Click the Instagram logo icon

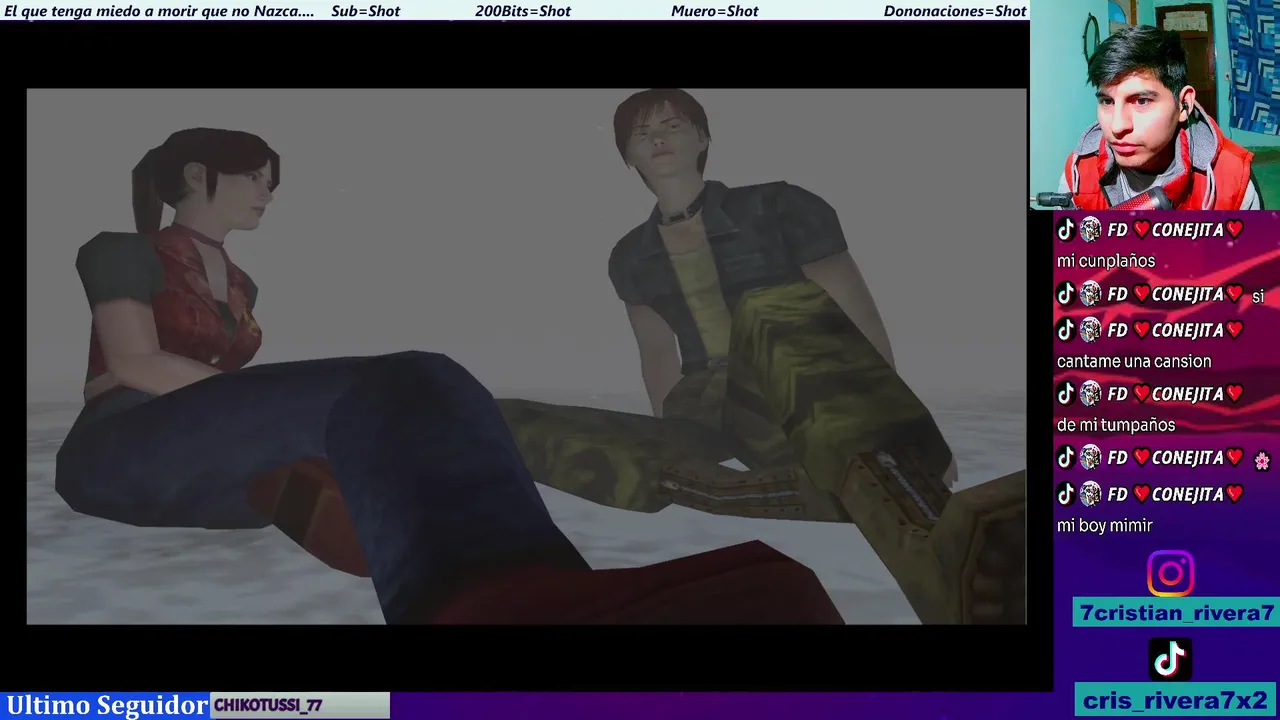coord(1170,574)
